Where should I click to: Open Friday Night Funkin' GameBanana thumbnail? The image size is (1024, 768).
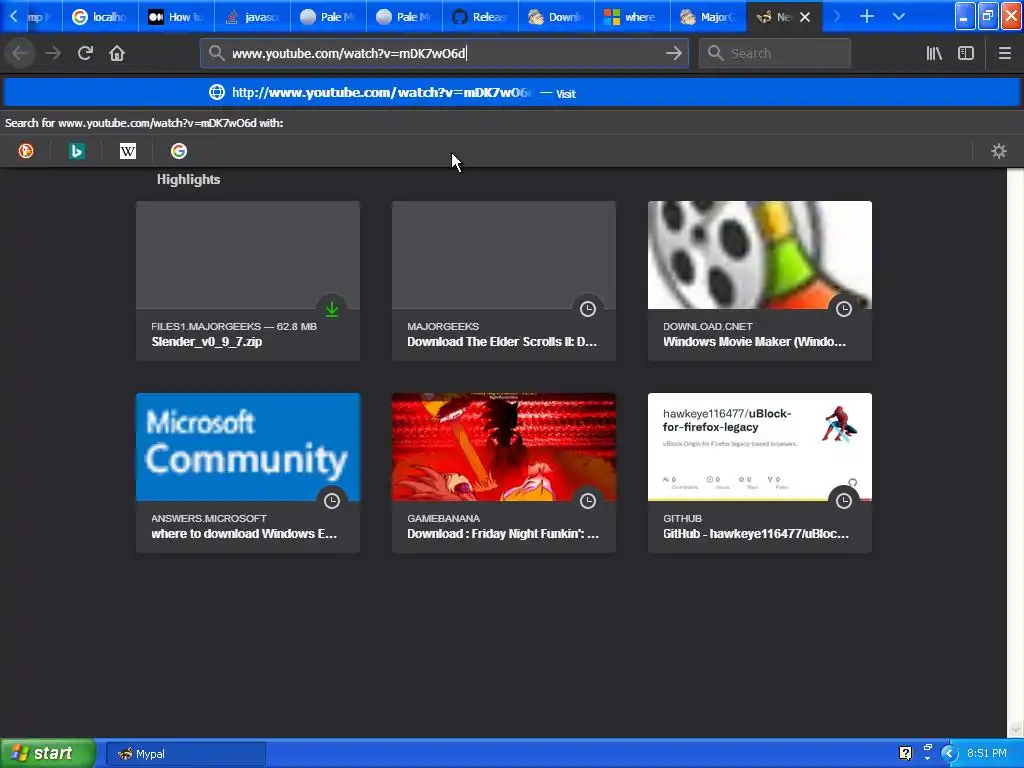[x=504, y=447]
